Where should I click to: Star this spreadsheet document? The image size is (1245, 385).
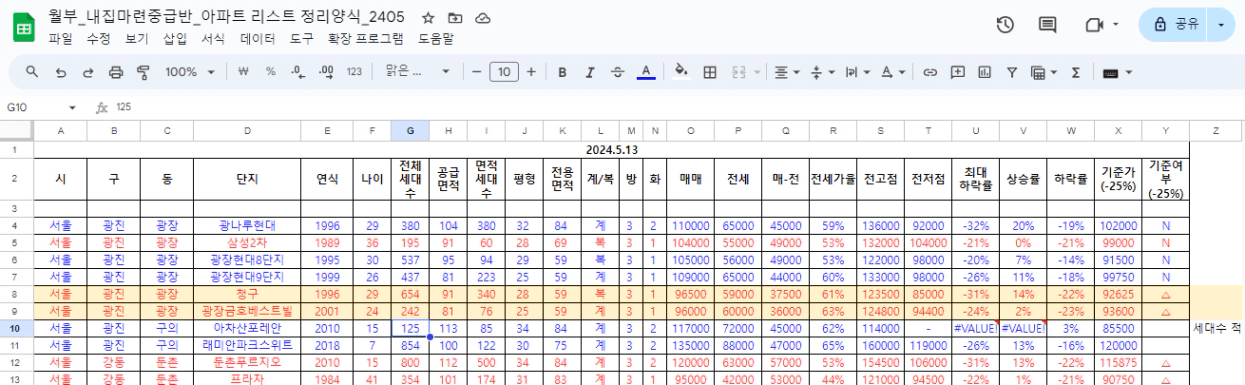tap(428, 18)
